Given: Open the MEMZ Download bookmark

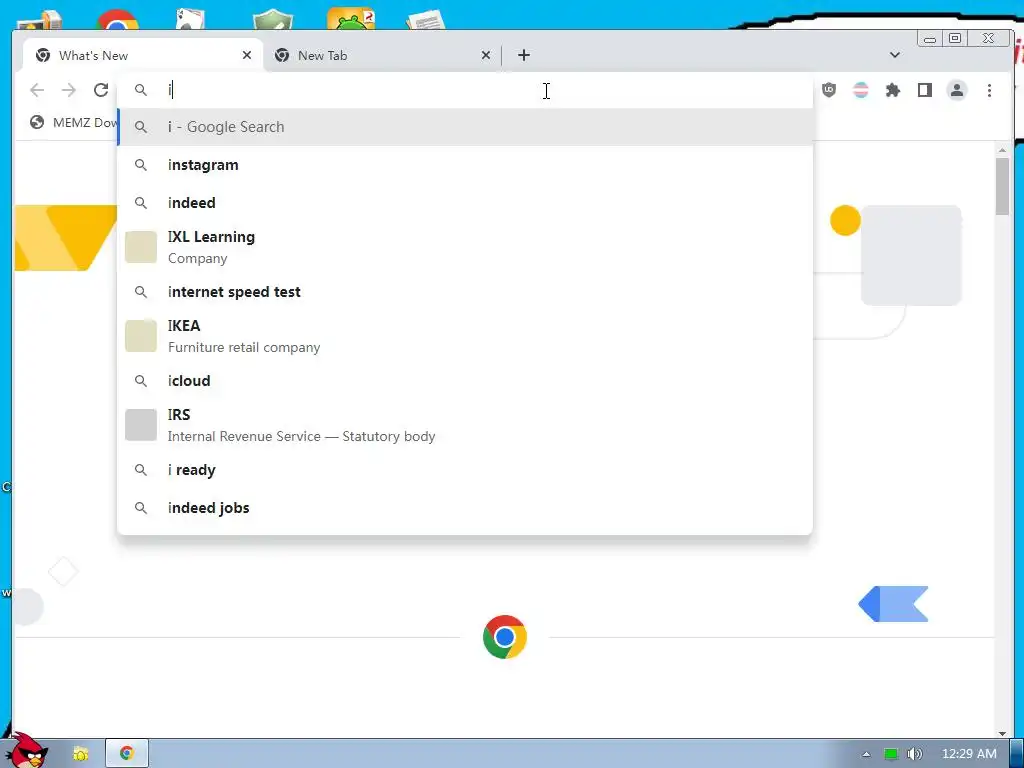Looking at the screenshot, I should [74, 122].
